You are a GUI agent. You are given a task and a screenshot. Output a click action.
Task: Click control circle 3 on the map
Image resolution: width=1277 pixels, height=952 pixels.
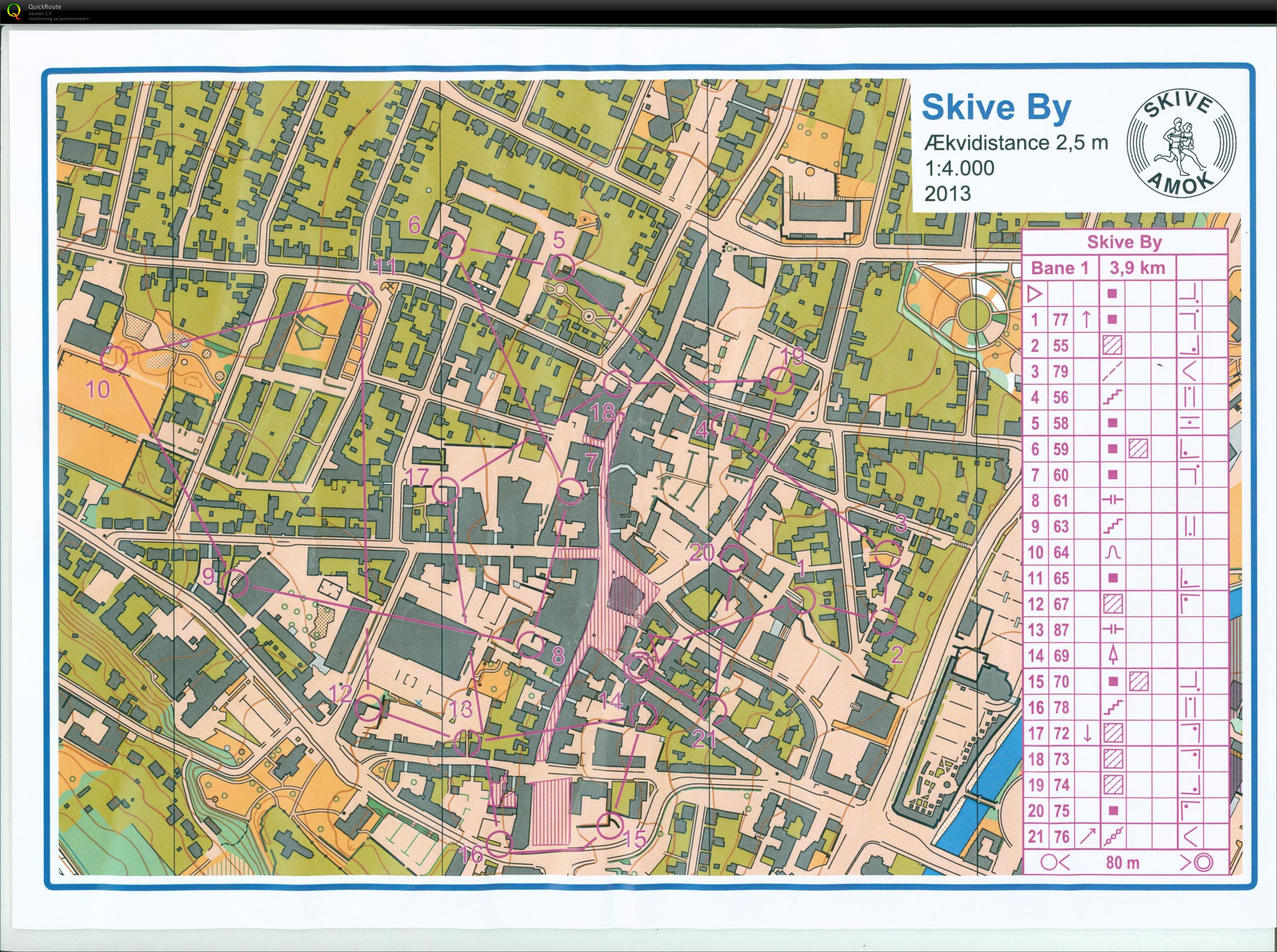887,554
